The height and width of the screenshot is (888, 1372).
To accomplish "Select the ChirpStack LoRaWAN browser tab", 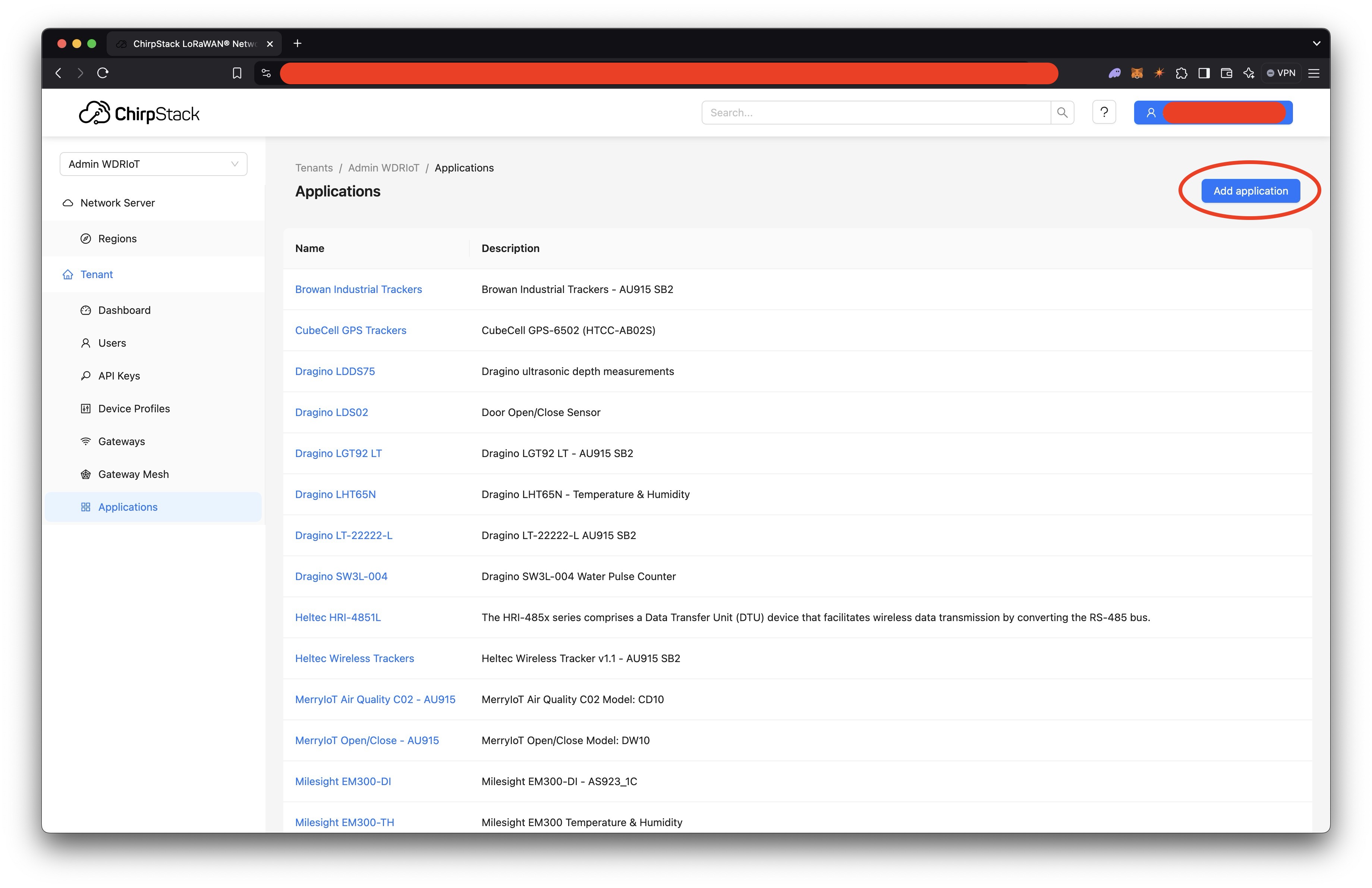I will coord(194,44).
